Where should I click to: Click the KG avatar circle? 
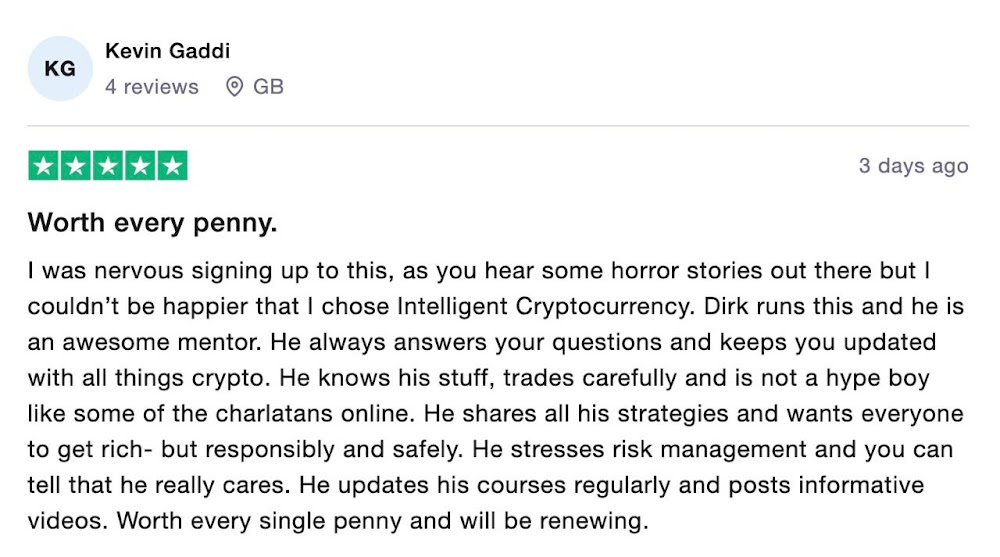(60, 69)
